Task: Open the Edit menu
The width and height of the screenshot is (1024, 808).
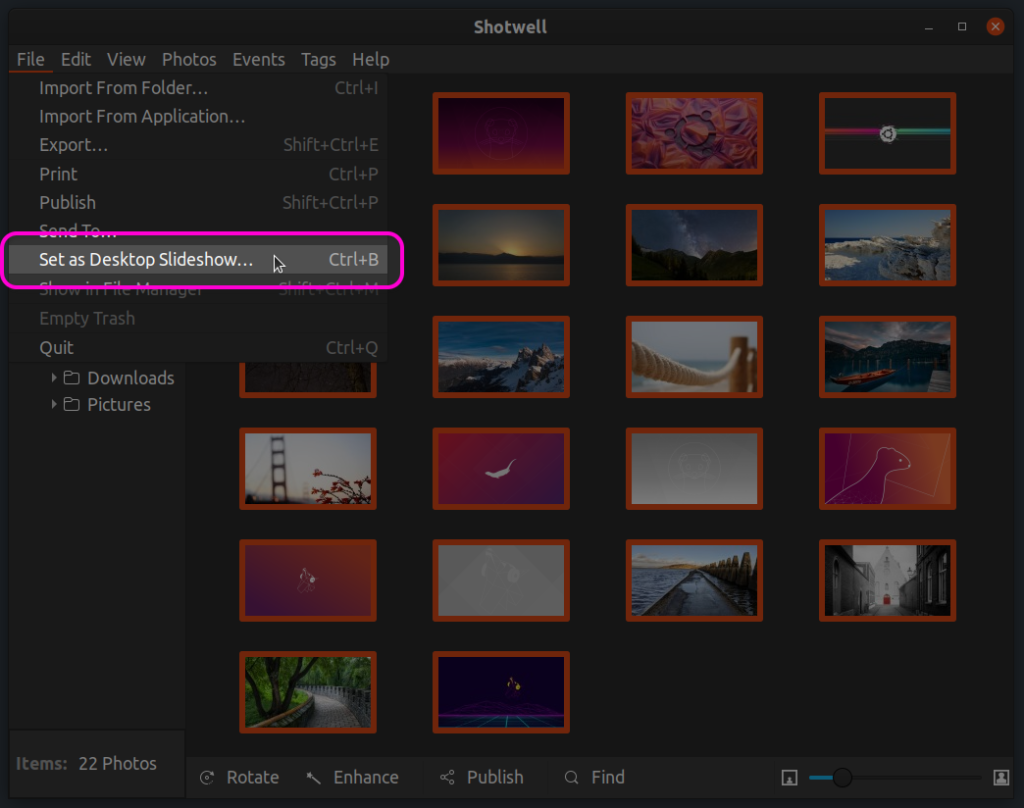Action: click(76, 59)
